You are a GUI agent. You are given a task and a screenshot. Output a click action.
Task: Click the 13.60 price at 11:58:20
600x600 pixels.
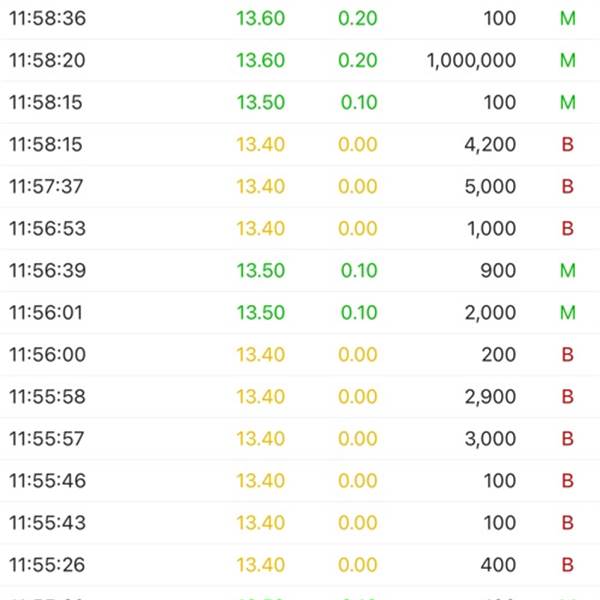coord(260,61)
